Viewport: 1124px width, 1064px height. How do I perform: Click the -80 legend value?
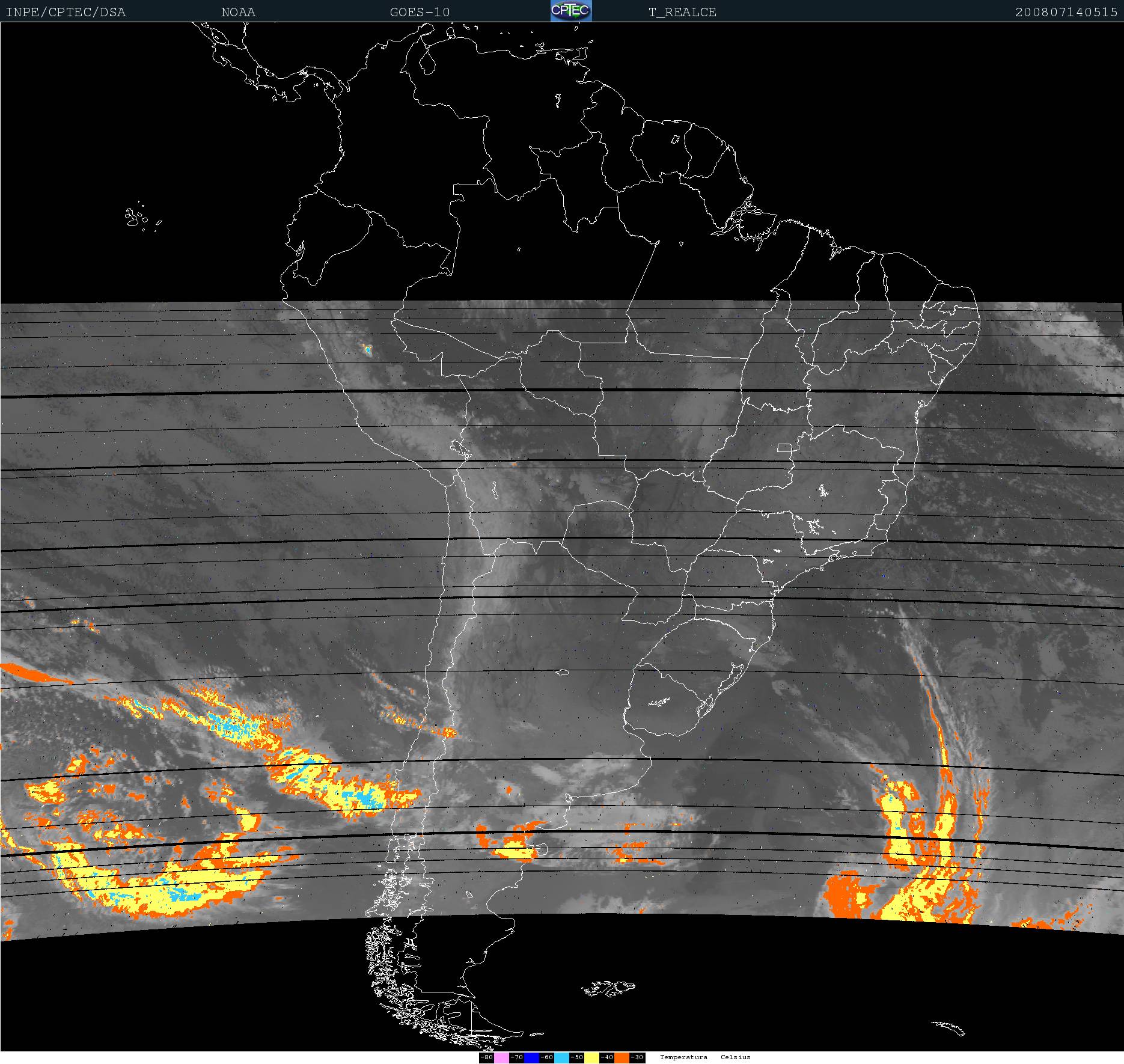[x=486, y=1057]
